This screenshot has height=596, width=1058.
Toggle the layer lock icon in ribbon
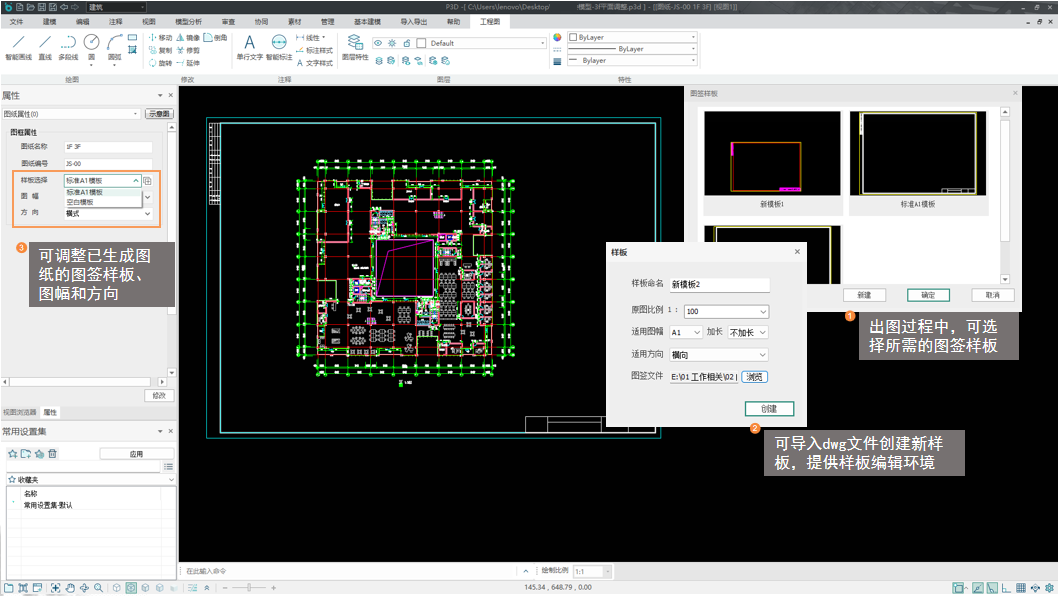click(405, 43)
